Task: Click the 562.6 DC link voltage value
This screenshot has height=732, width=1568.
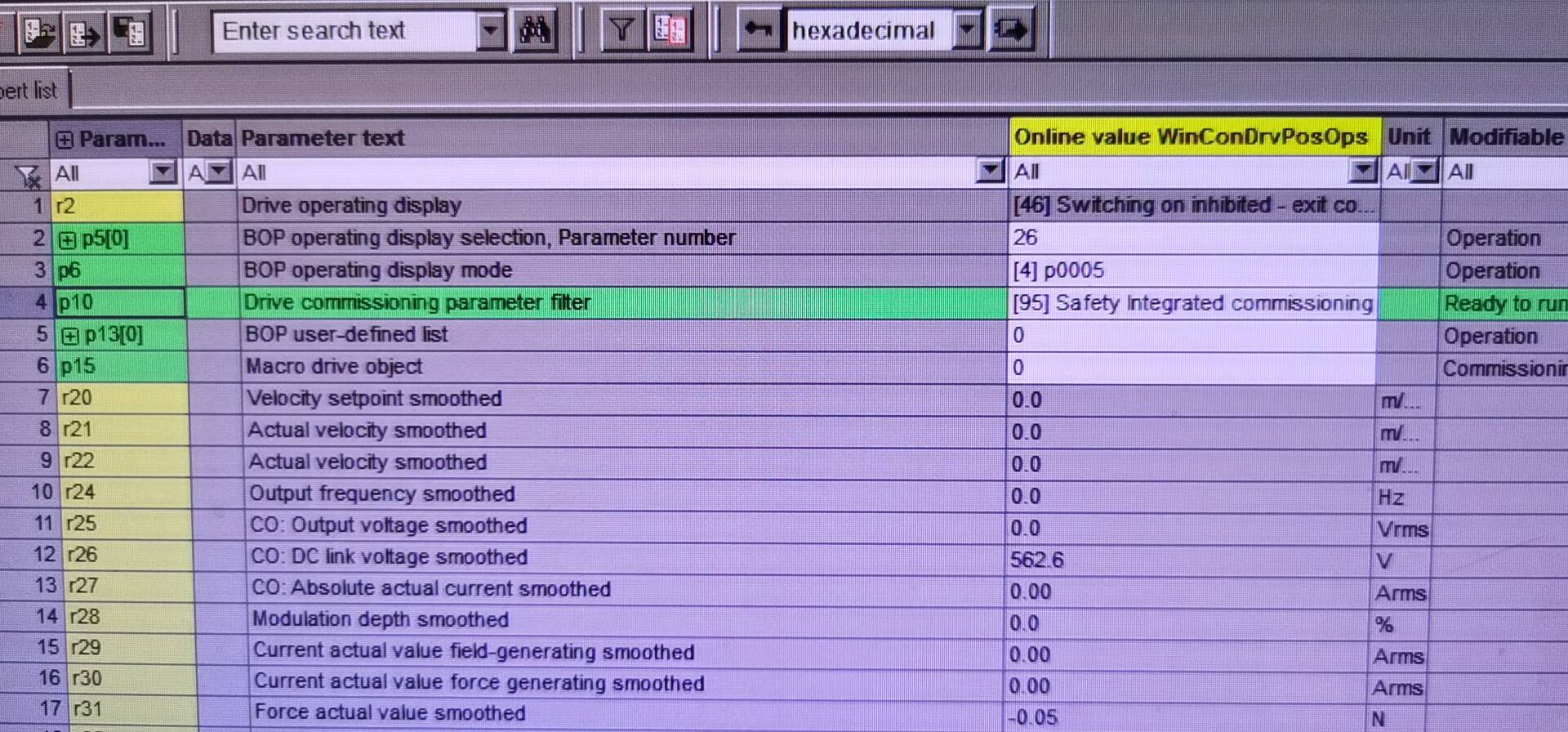Action: 1036,560
